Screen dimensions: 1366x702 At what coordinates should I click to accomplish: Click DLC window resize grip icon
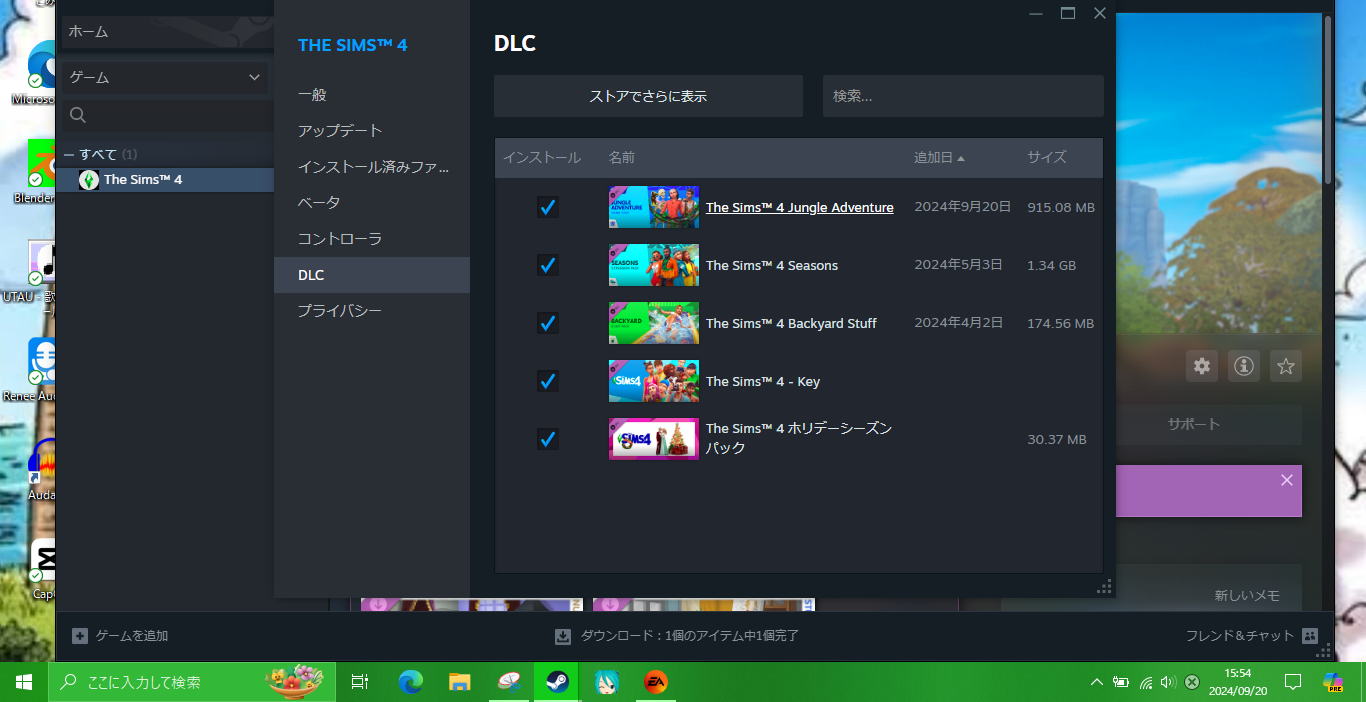point(1105,587)
